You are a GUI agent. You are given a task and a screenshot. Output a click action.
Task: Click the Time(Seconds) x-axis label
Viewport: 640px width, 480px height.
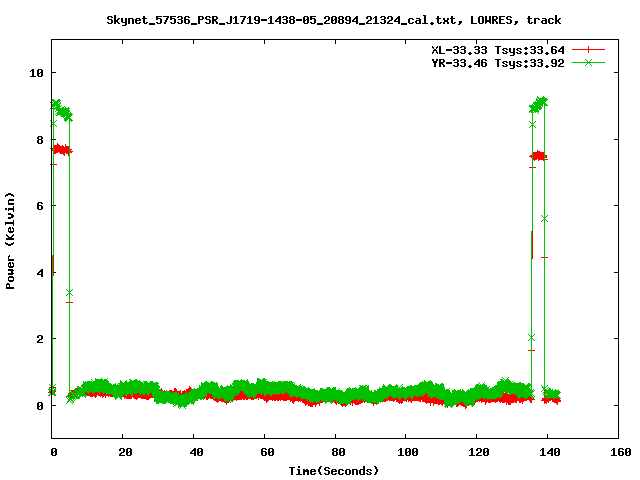[x=333, y=471]
